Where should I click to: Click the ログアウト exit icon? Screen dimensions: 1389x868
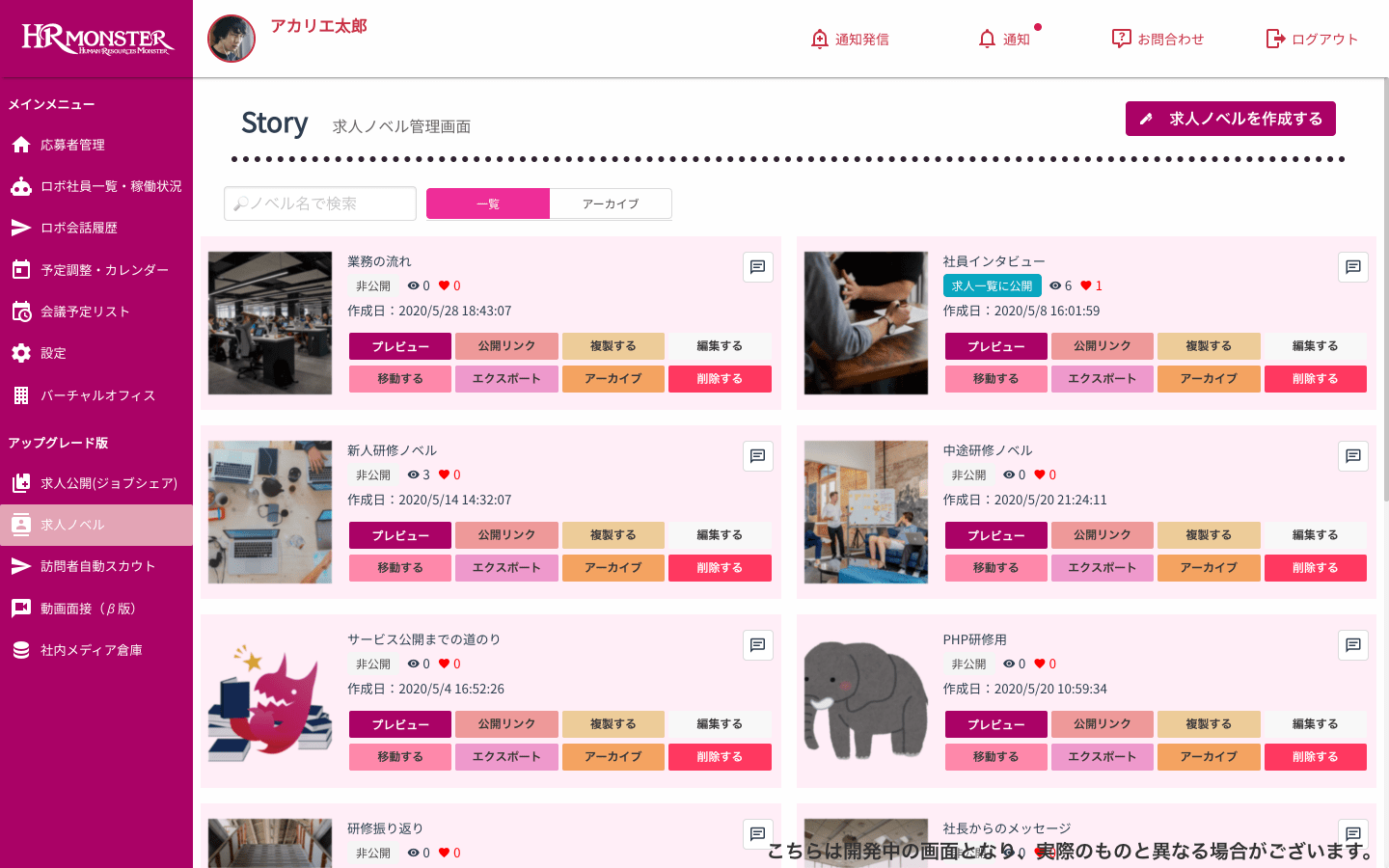[x=1275, y=39]
